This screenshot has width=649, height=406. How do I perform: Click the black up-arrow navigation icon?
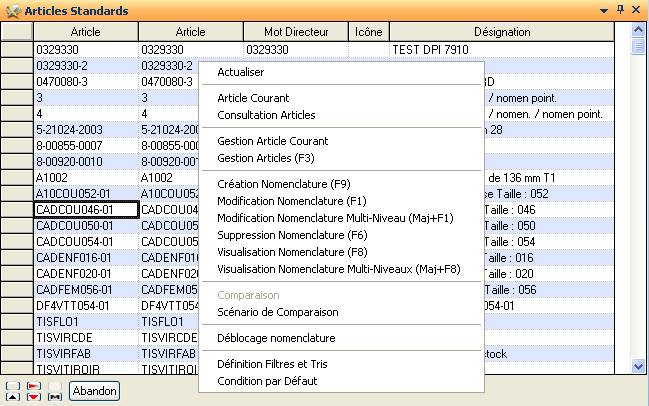pyautogui.click(x=12, y=398)
